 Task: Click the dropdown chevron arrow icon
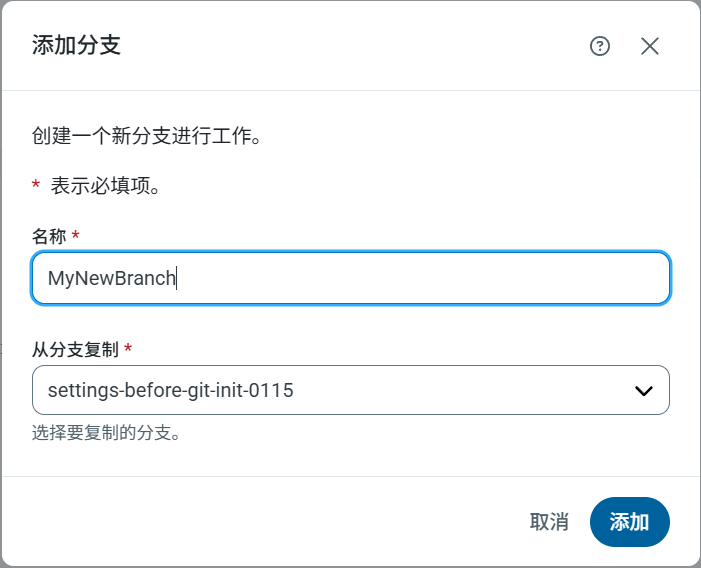(x=644, y=391)
